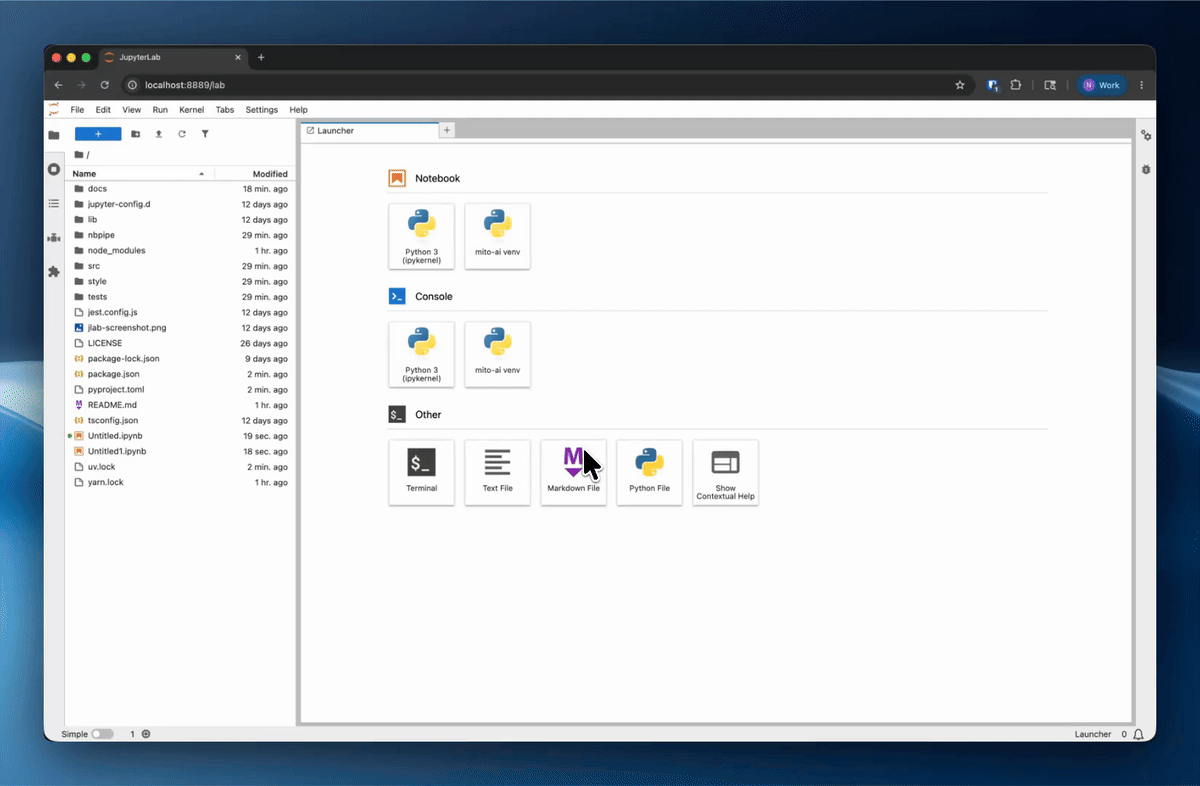Select yarn.lock file

coord(180,482)
